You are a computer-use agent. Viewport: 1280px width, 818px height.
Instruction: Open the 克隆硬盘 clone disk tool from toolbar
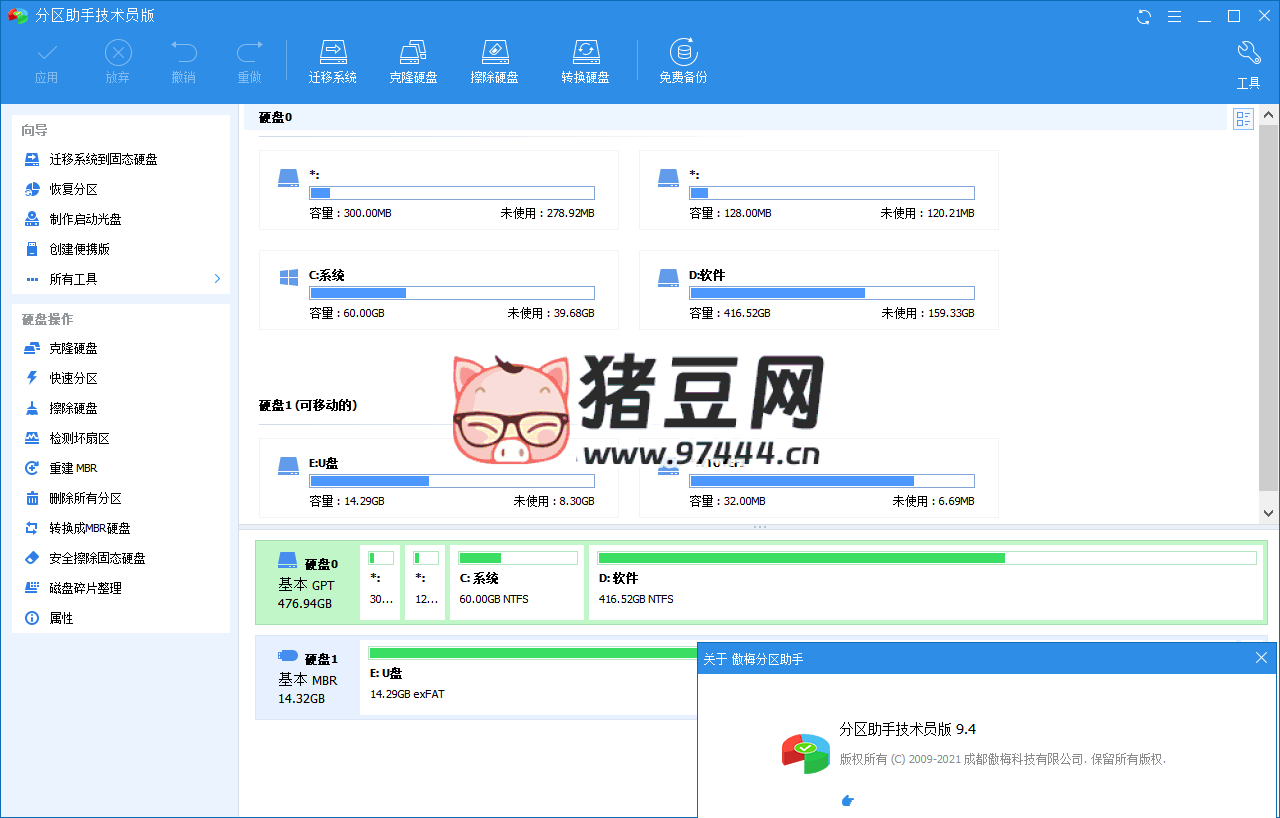tap(413, 60)
